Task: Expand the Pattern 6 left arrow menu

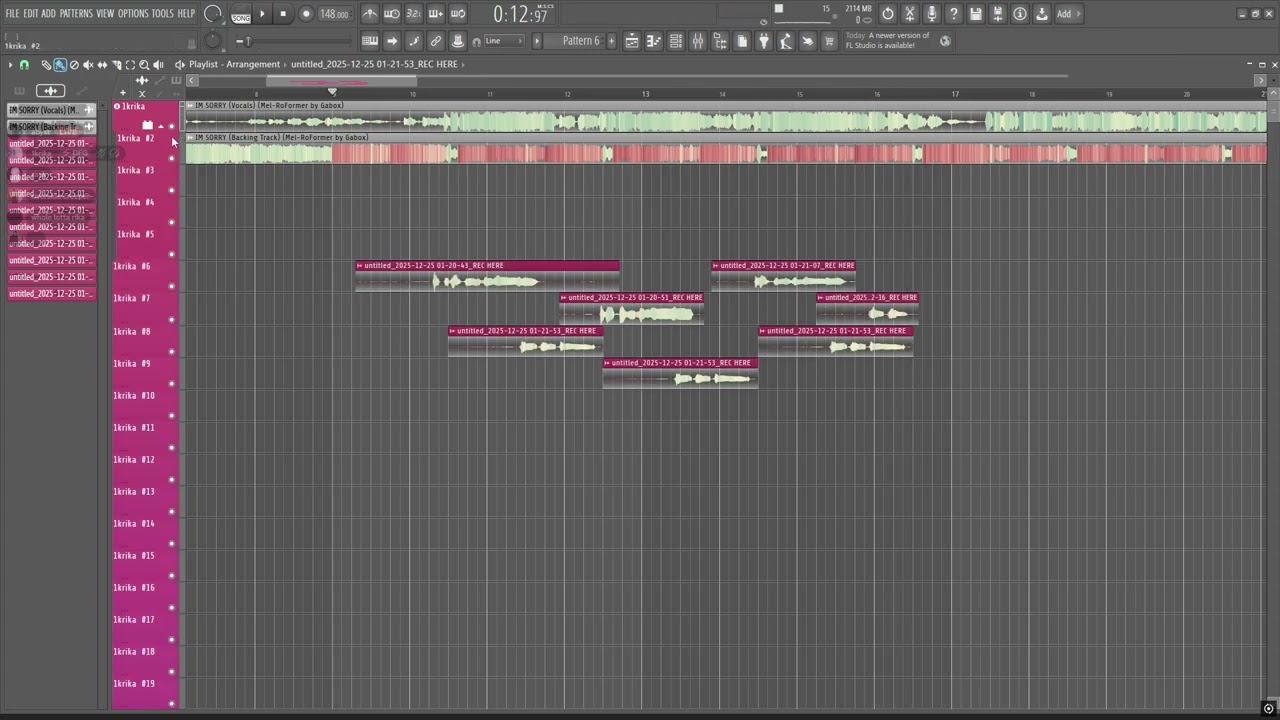Action: click(x=536, y=41)
